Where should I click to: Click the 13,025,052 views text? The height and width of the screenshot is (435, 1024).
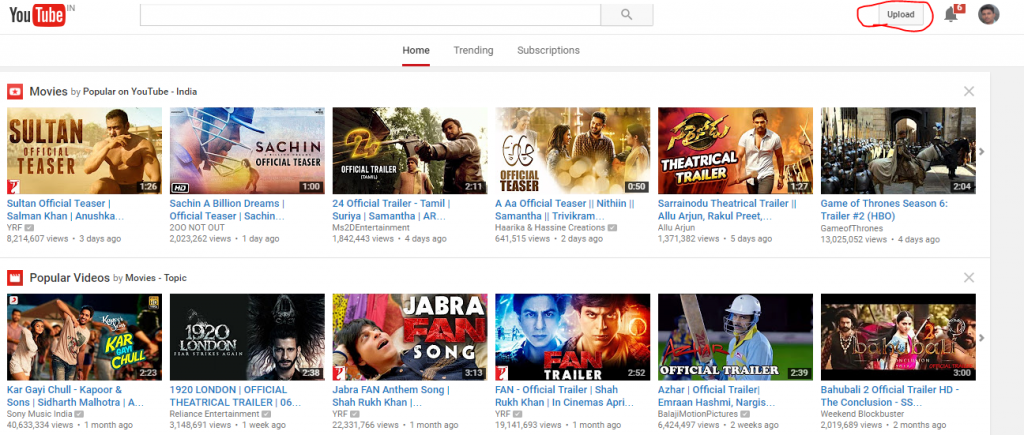pyautogui.click(x=854, y=239)
